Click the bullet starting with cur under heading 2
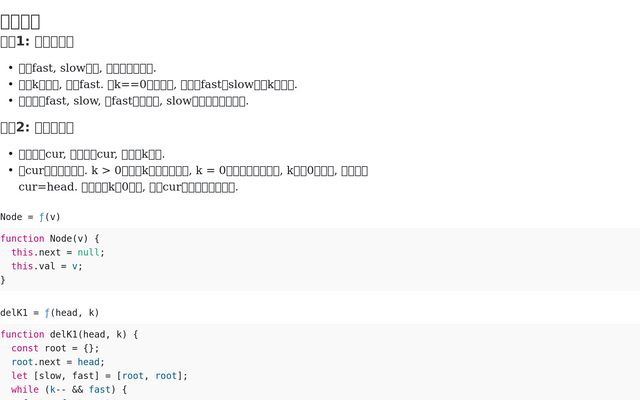Image resolution: width=640 pixels, height=400 pixels. 92,154
